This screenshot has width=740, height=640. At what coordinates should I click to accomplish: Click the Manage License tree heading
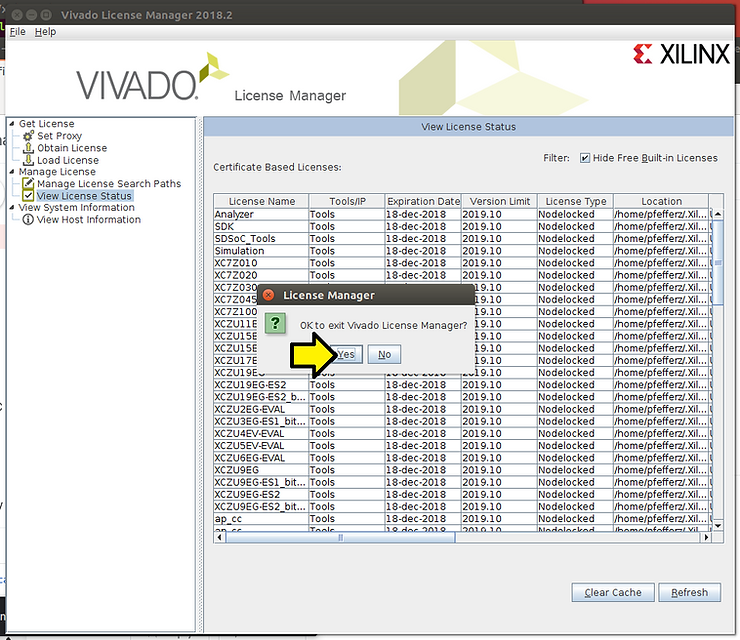57,172
